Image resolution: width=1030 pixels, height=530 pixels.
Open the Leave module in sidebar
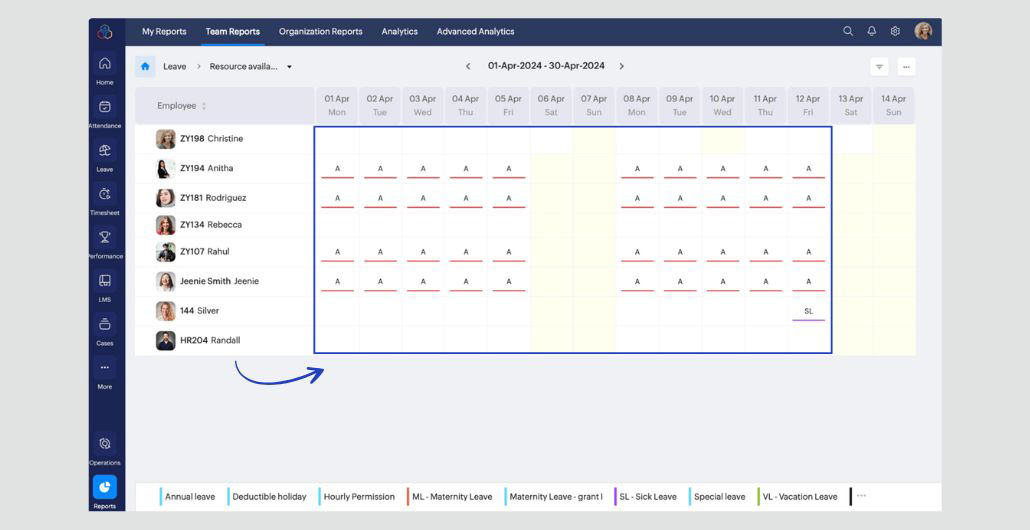coord(104,151)
